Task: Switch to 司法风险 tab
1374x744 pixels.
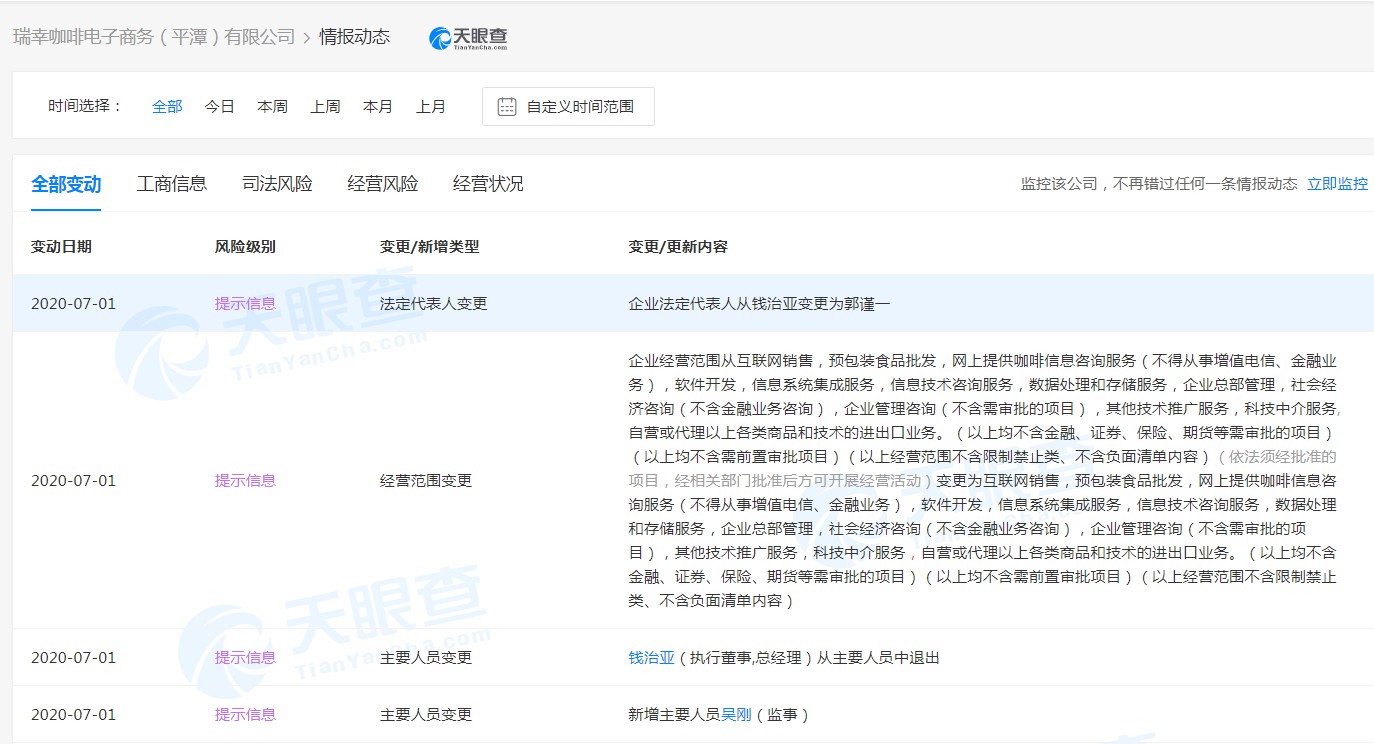Action: pos(277,184)
